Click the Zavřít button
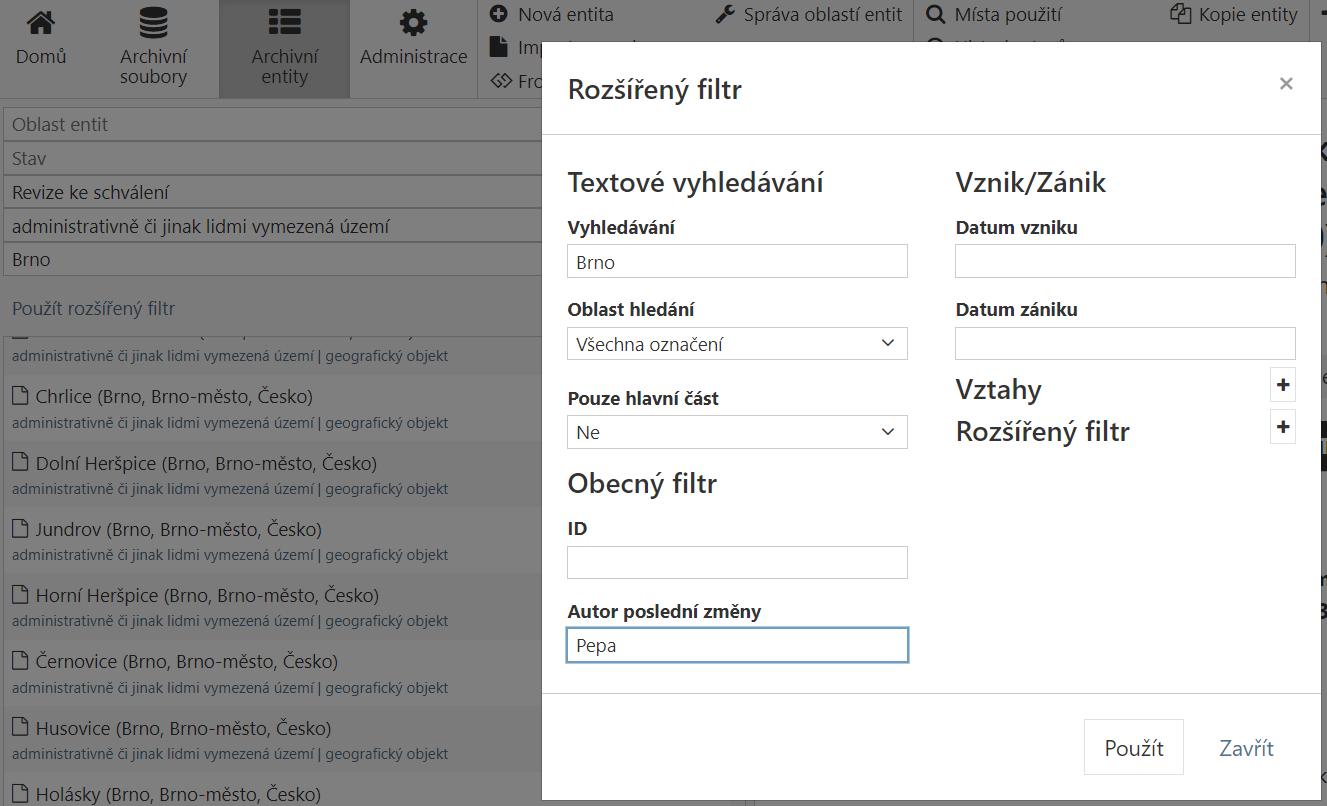Screen dimensions: 1327x806 [x=1245, y=748]
